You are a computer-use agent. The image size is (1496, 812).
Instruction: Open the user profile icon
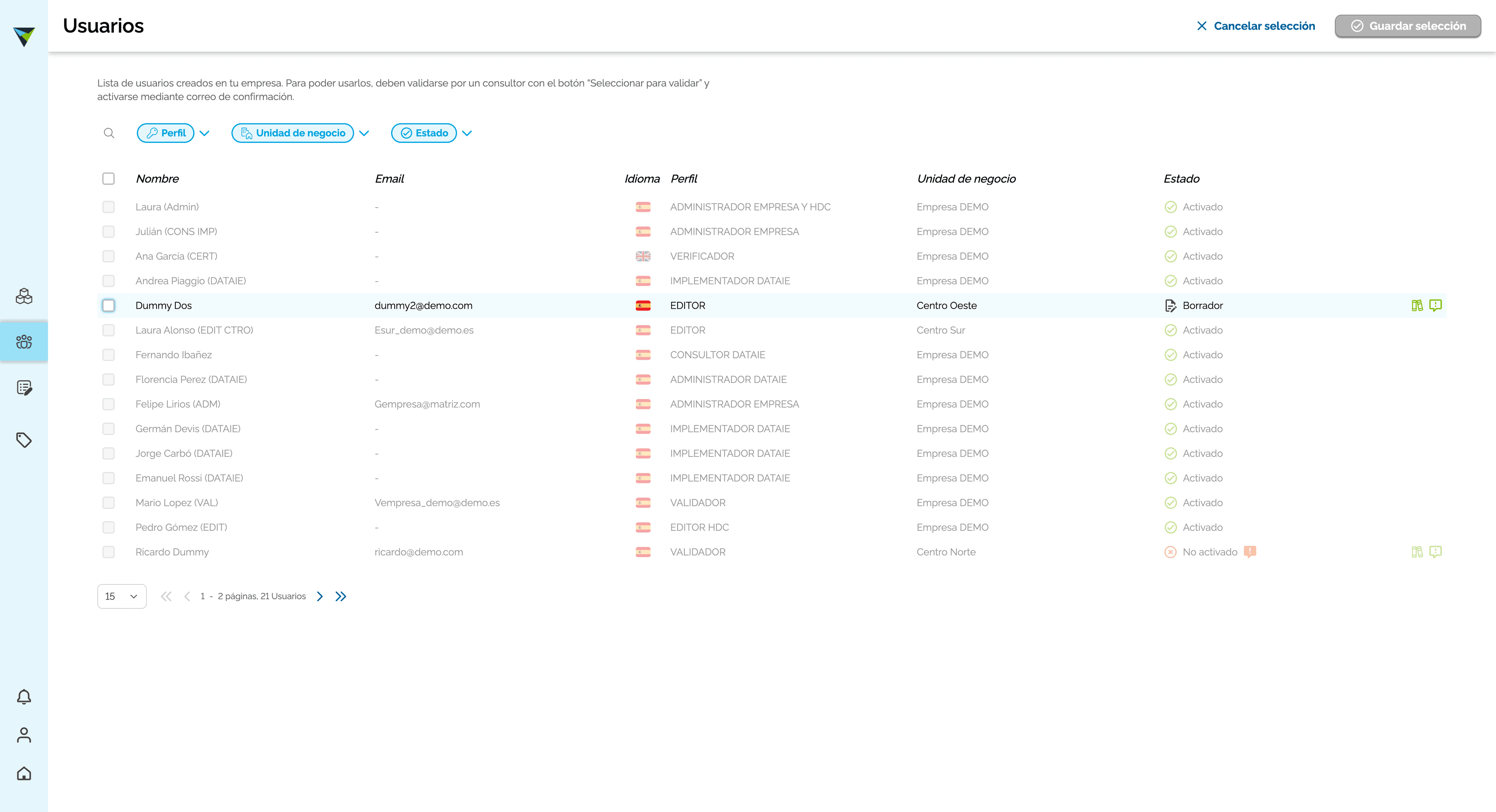24,735
